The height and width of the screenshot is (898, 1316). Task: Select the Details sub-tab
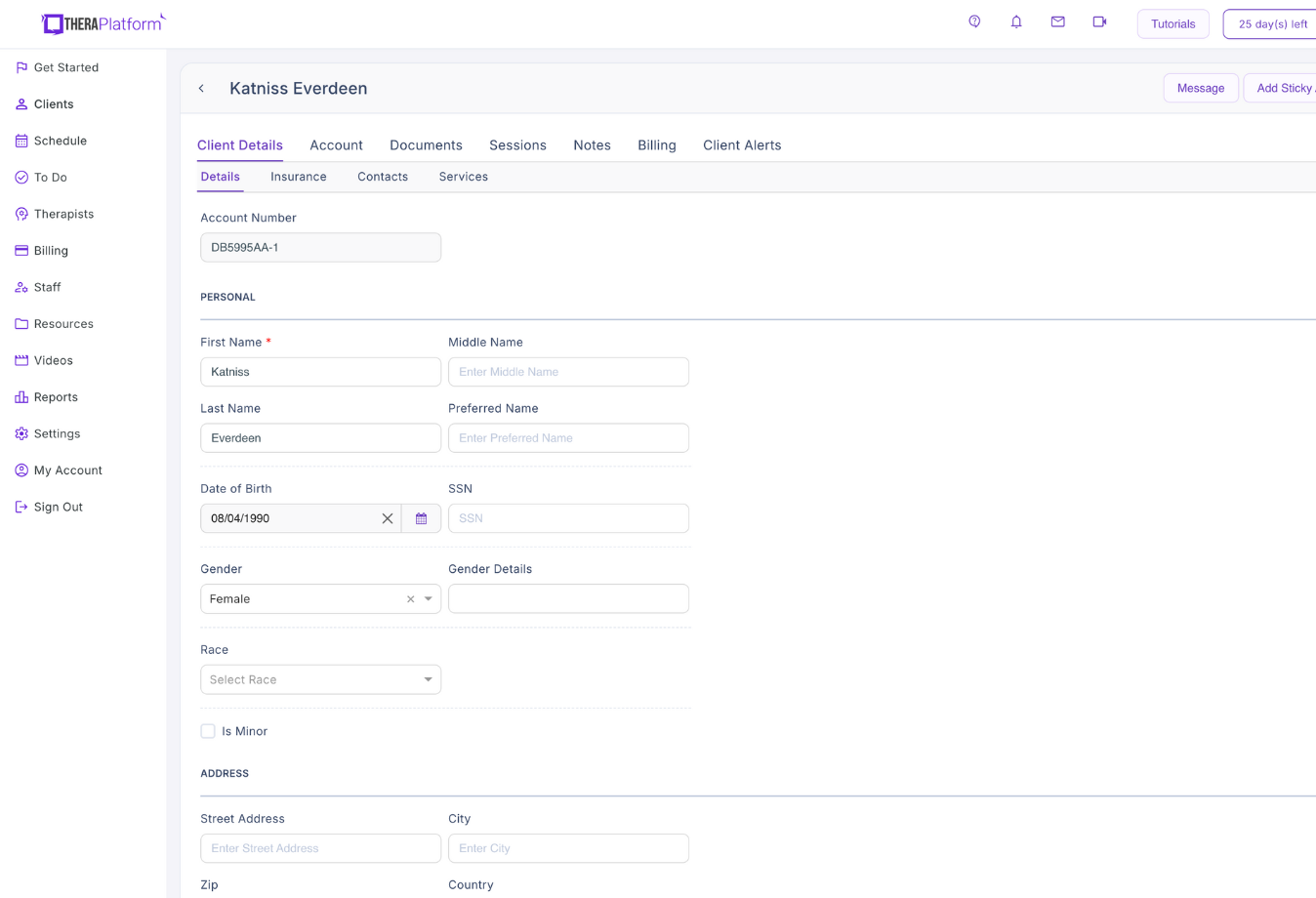point(220,177)
